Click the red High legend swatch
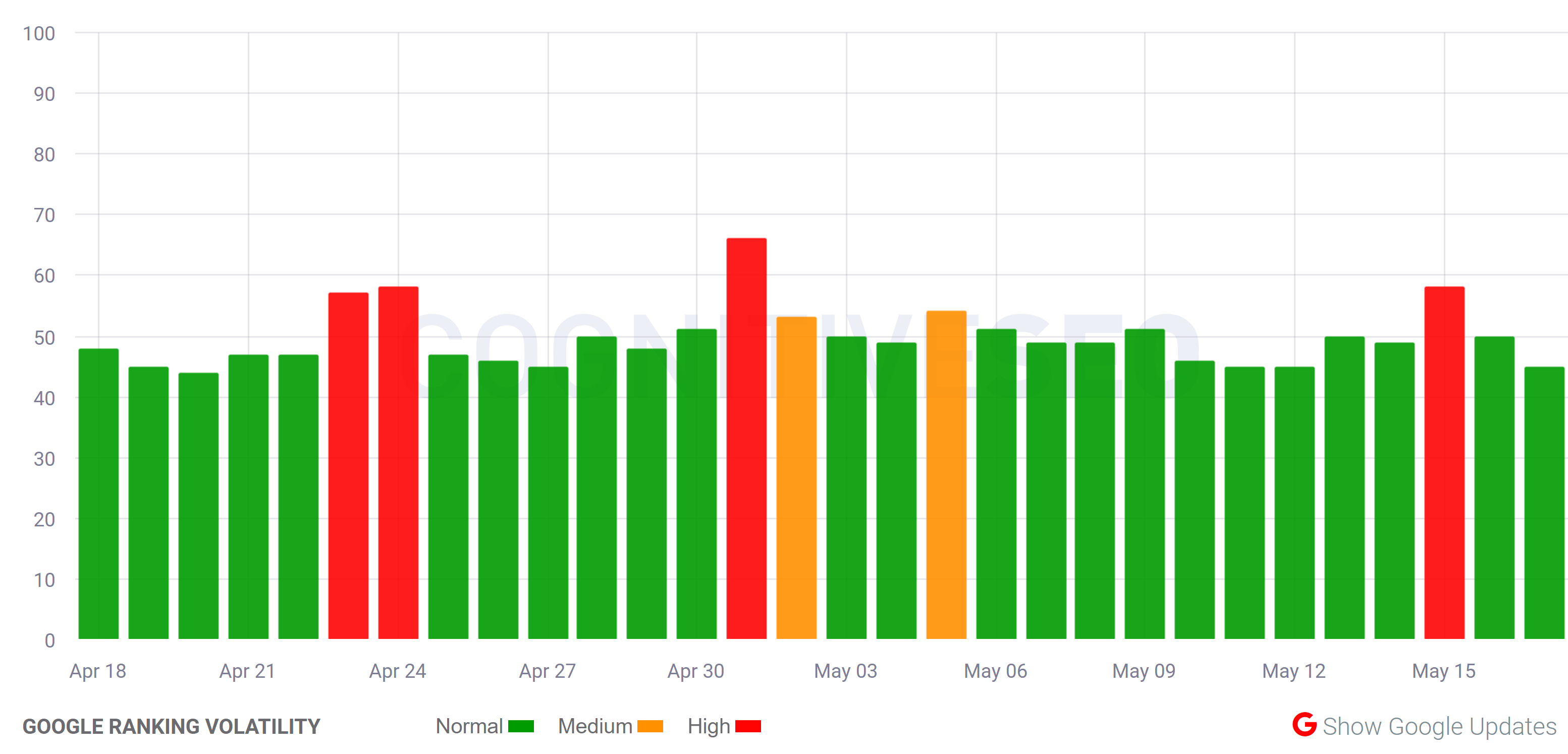The height and width of the screenshot is (754, 1568). 748,726
